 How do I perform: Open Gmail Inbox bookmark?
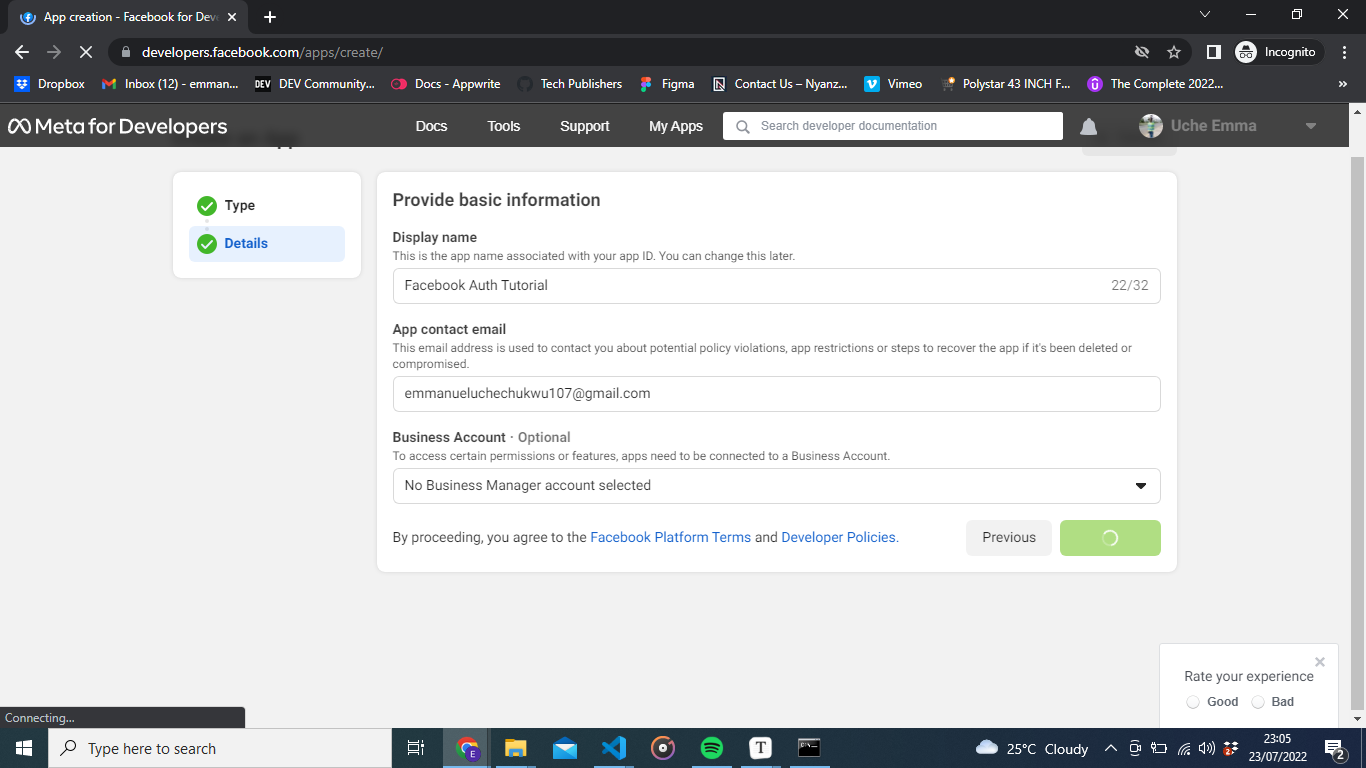[x=170, y=84]
